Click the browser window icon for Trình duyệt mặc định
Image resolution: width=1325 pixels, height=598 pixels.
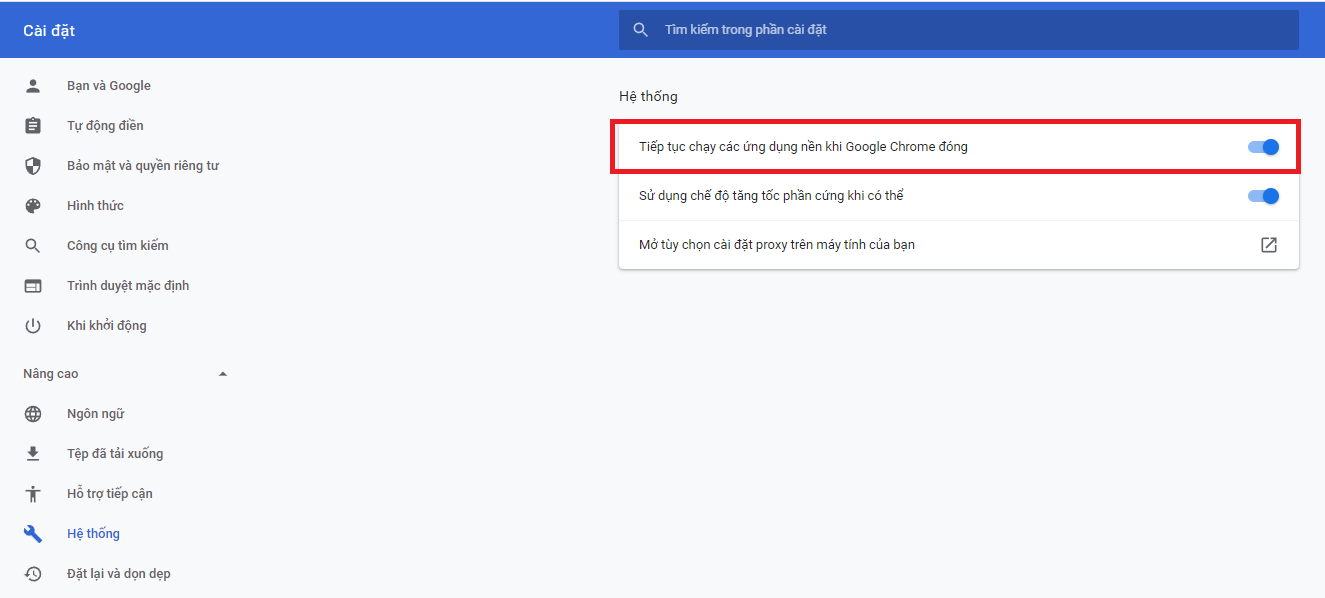(33, 286)
